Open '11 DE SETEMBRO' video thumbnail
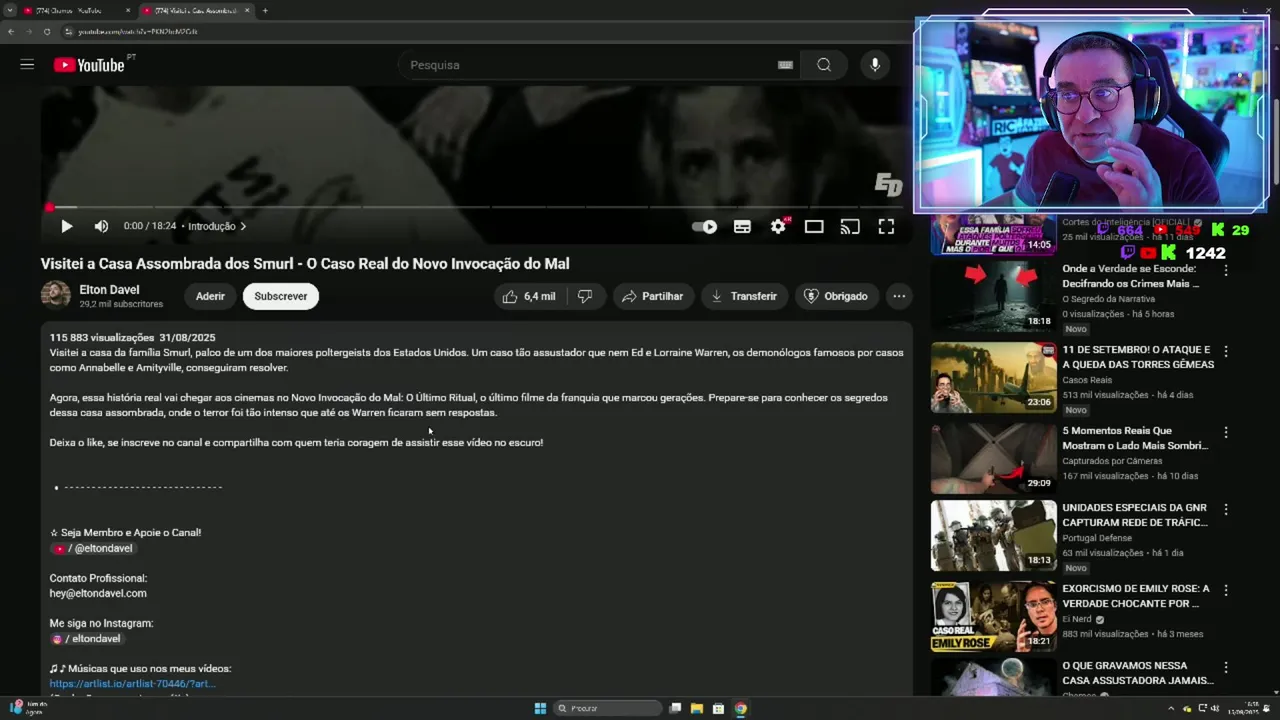 pyautogui.click(x=993, y=378)
